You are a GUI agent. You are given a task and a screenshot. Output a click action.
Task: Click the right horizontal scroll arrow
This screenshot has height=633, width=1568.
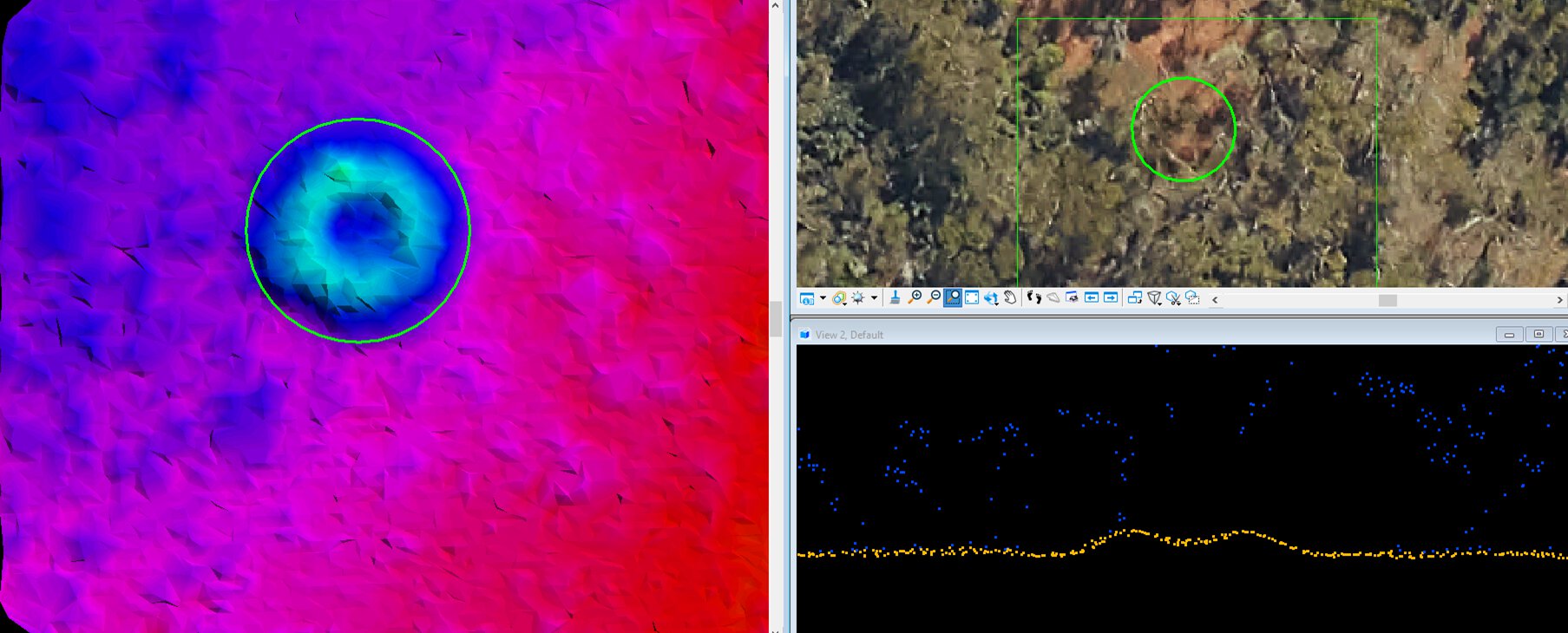(x=1559, y=300)
